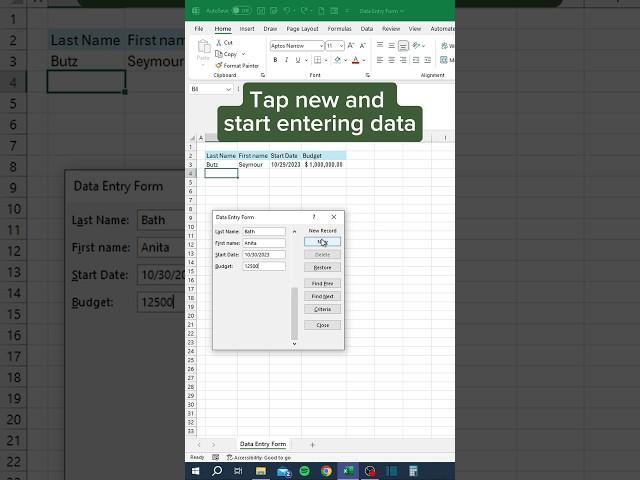The height and width of the screenshot is (480, 640).
Task: Click the Save icon beside AutoSave
Action: point(261,11)
